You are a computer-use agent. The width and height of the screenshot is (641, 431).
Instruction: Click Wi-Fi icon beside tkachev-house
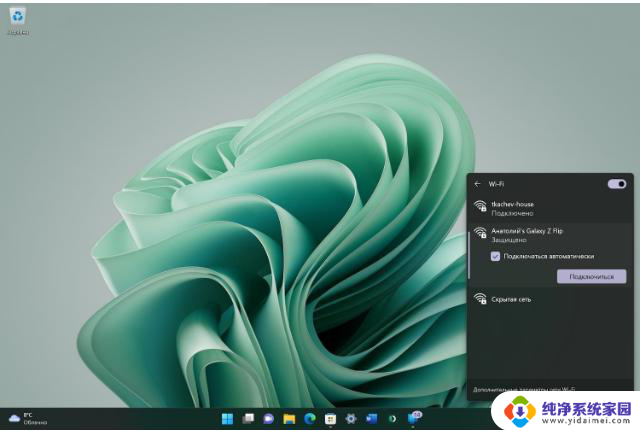480,206
